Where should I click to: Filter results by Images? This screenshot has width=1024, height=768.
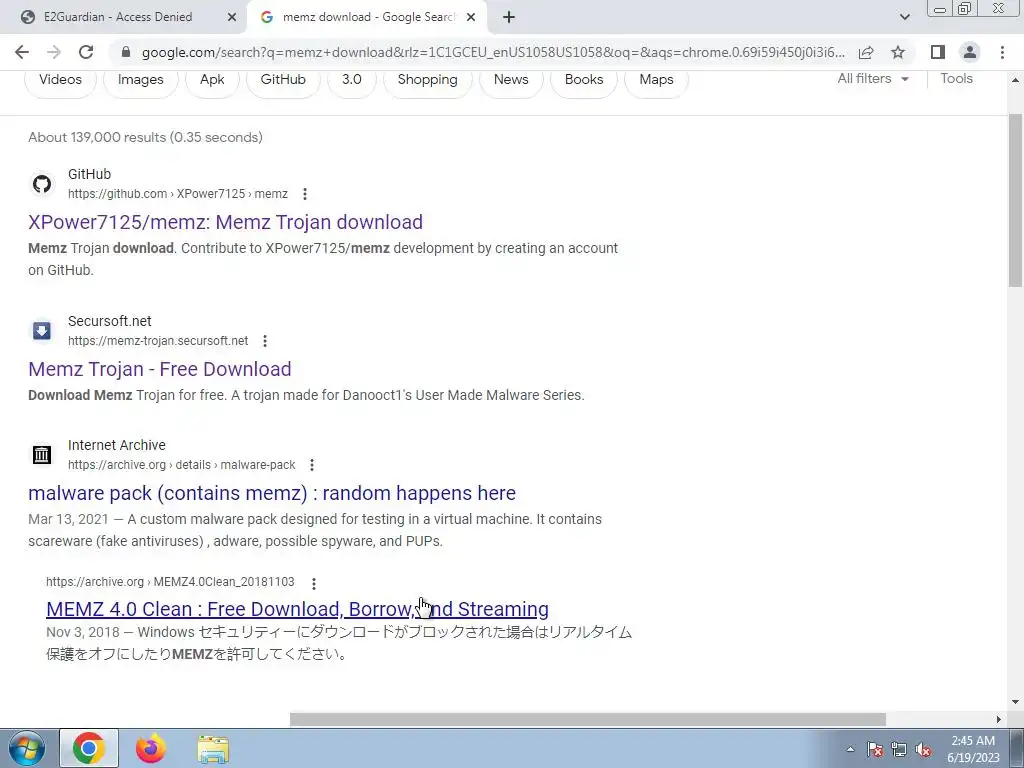pos(140,80)
